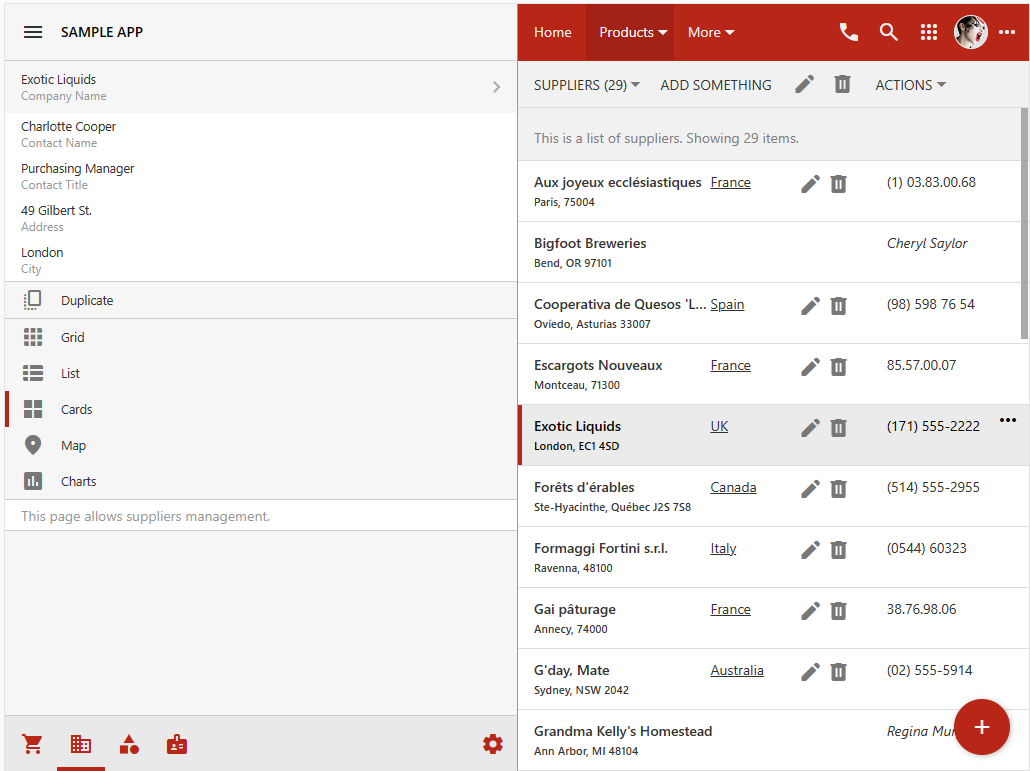Edit Exotic Liquids with its pencil icon
This screenshot has height=771, width=1030.
(810, 427)
